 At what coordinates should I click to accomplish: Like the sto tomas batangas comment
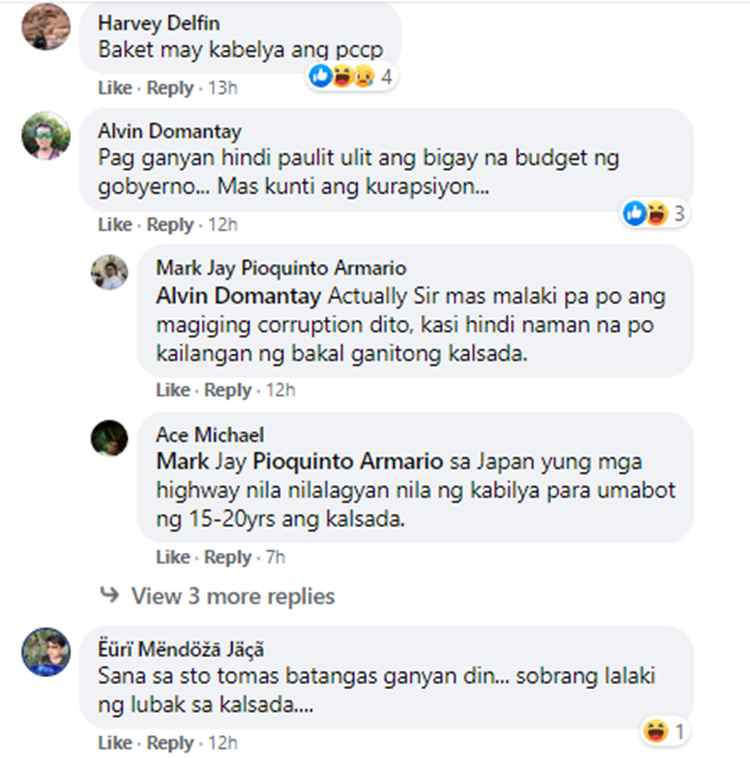coord(115,743)
